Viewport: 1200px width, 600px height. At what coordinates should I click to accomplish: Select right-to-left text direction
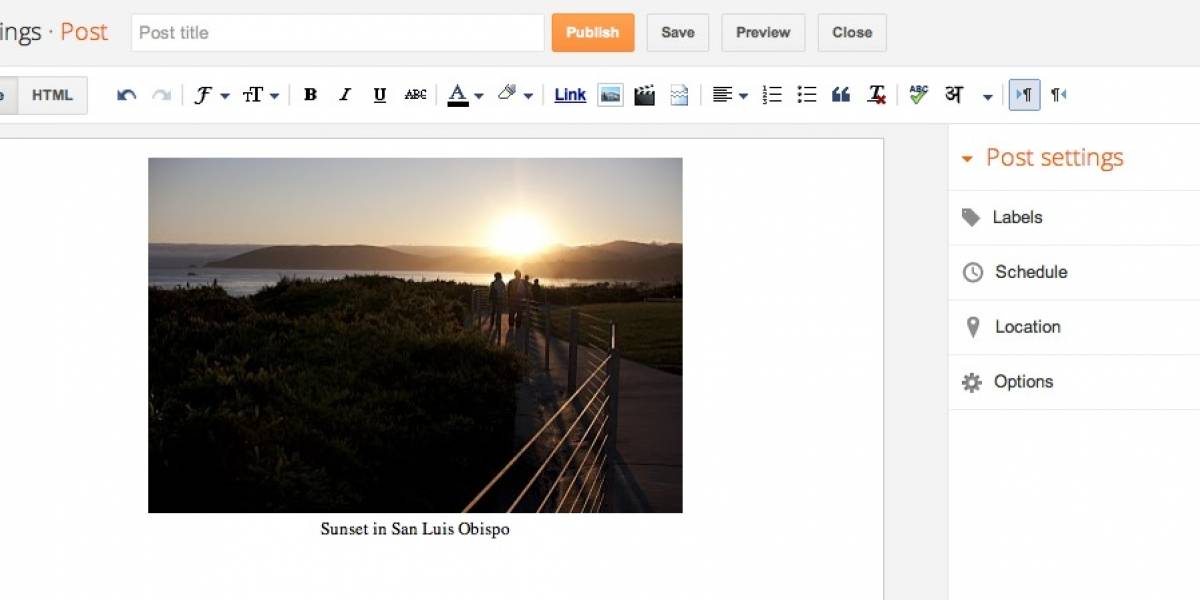pos(1059,95)
